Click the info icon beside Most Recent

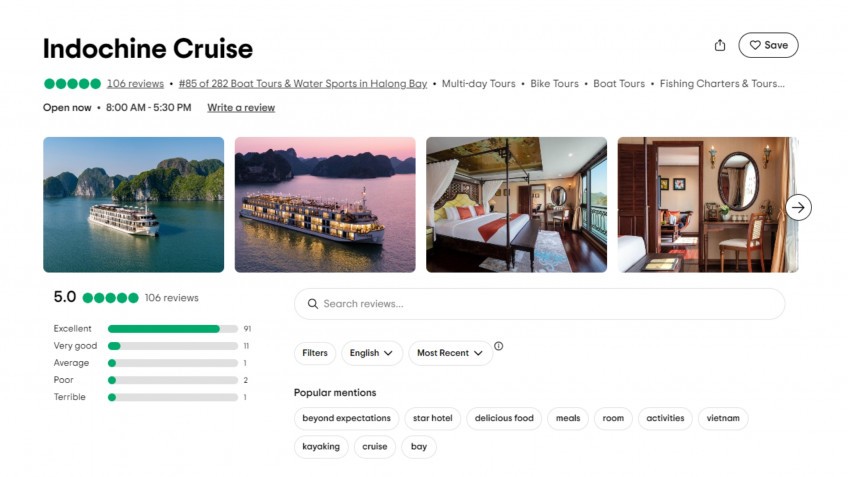[x=499, y=347]
